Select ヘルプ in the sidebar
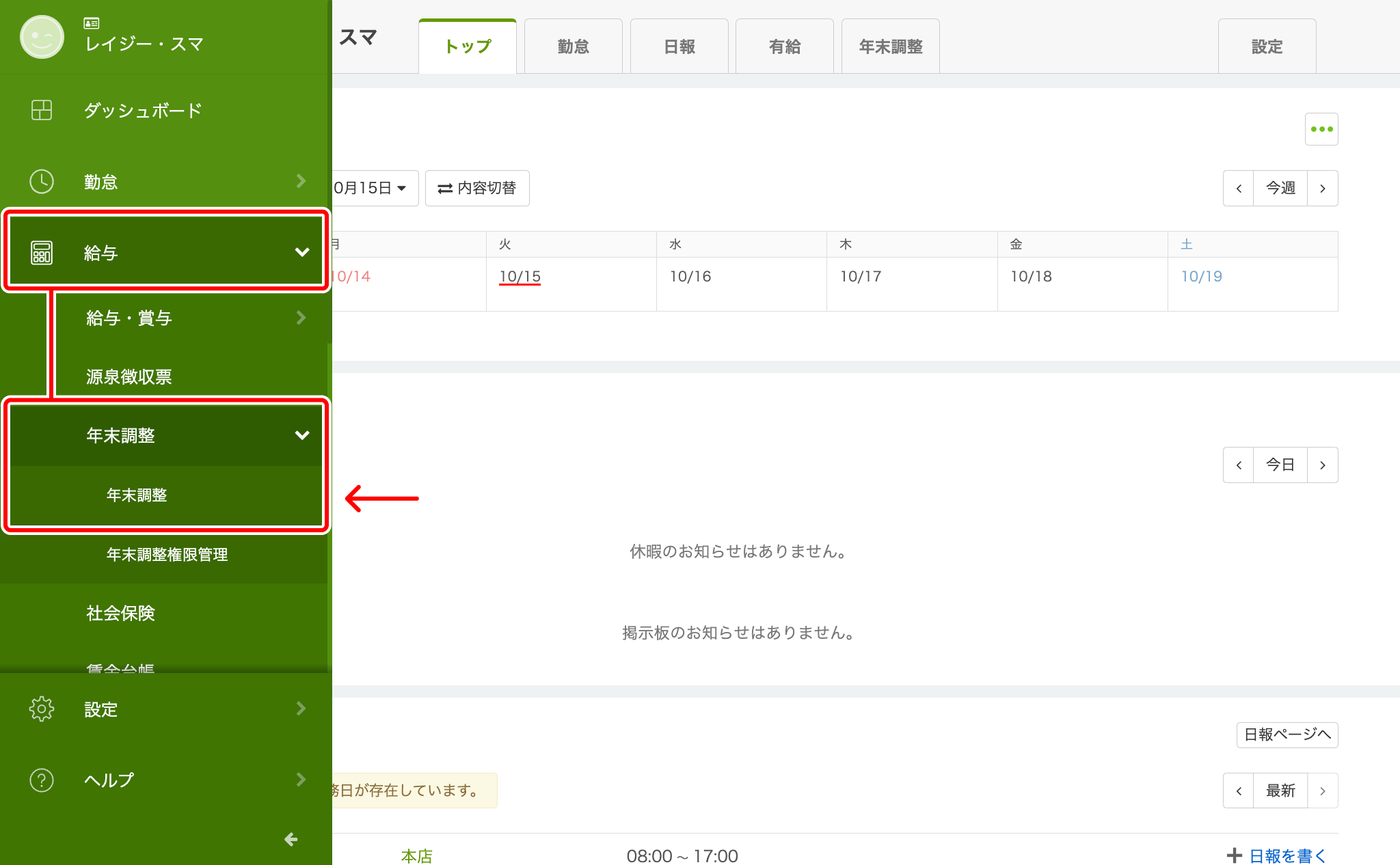Image resolution: width=1400 pixels, height=865 pixels. click(109, 780)
